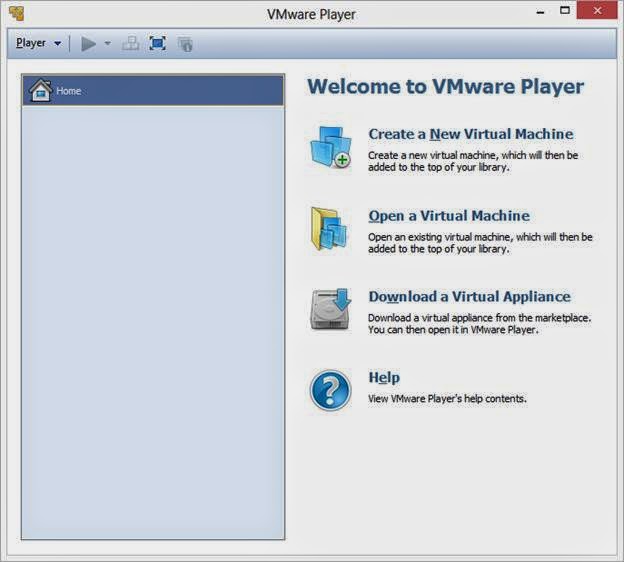Click the Home house icon
Viewport: 624px width, 562px height.
(x=40, y=90)
